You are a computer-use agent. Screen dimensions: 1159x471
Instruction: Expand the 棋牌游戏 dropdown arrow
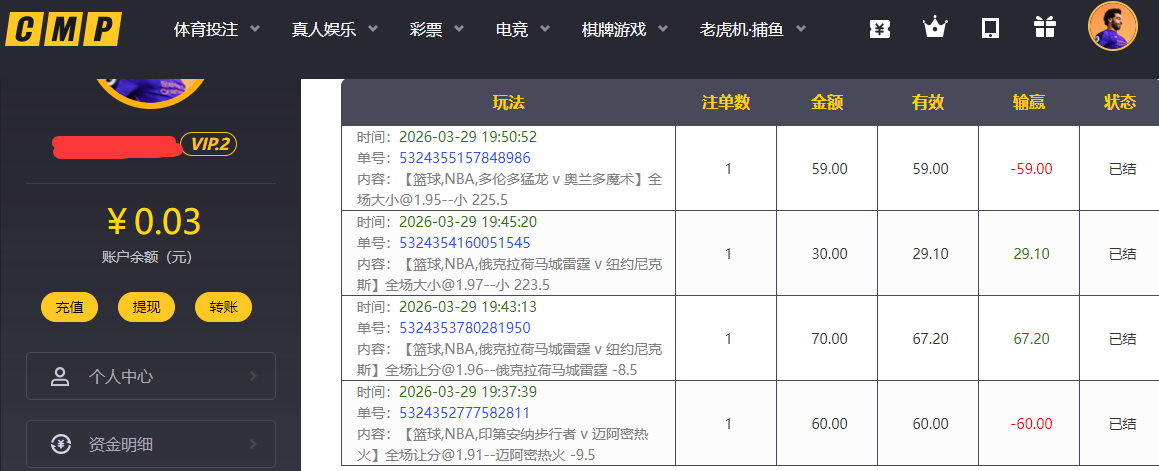coord(663,30)
